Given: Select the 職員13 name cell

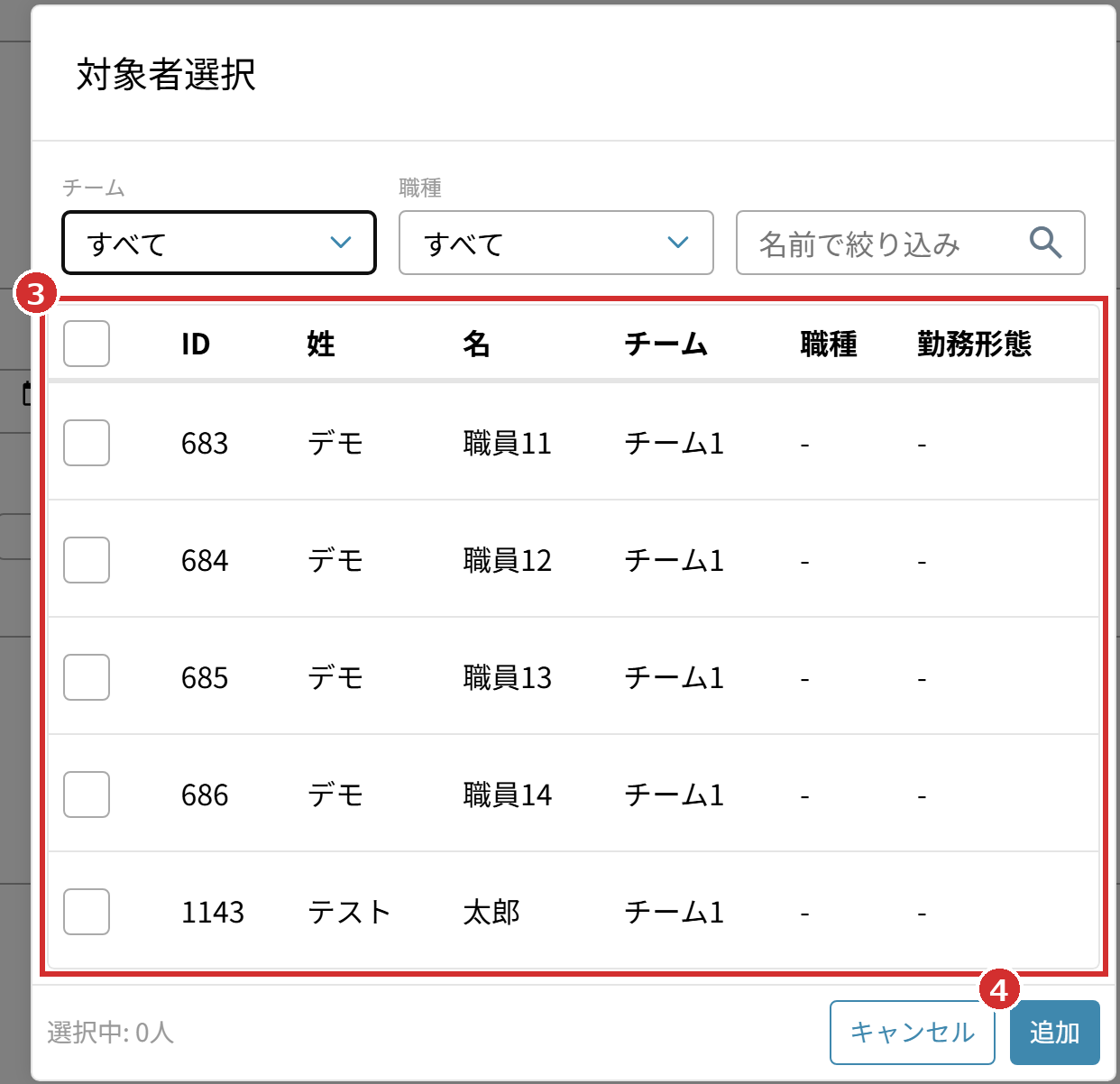Looking at the screenshot, I should click(507, 677).
